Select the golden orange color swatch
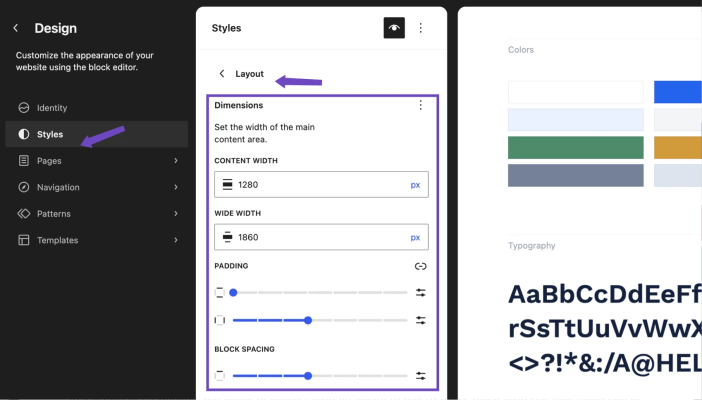This screenshot has height=400, width=702. [678, 147]
